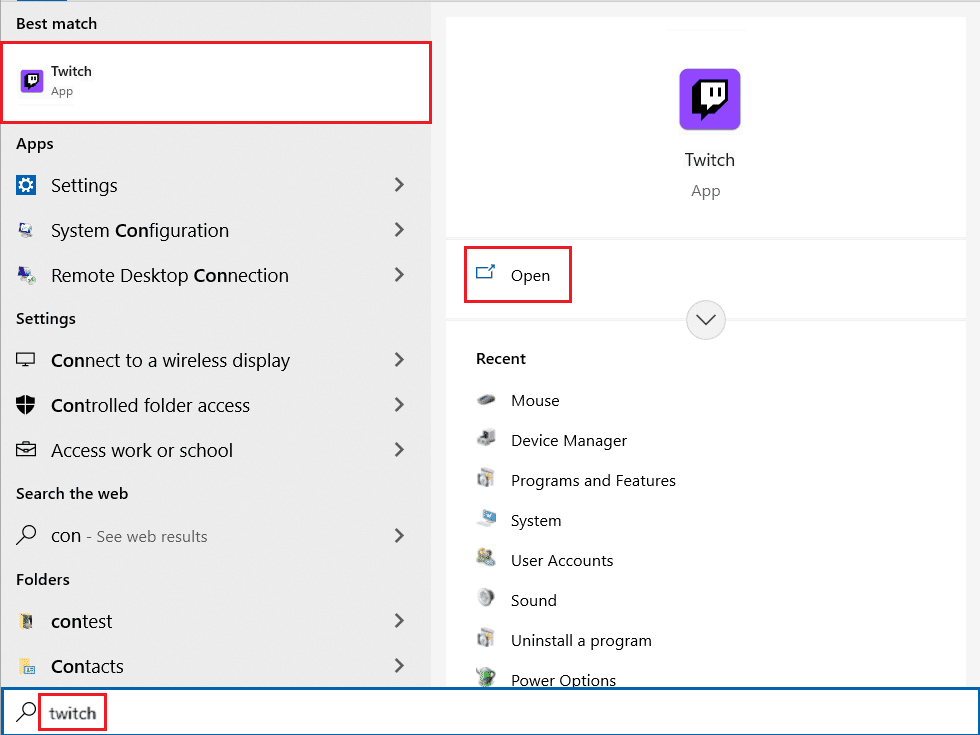Viewport: 980px width, 735px height.
Task: Choose the System Configuration result
Action: click(215, 230)
